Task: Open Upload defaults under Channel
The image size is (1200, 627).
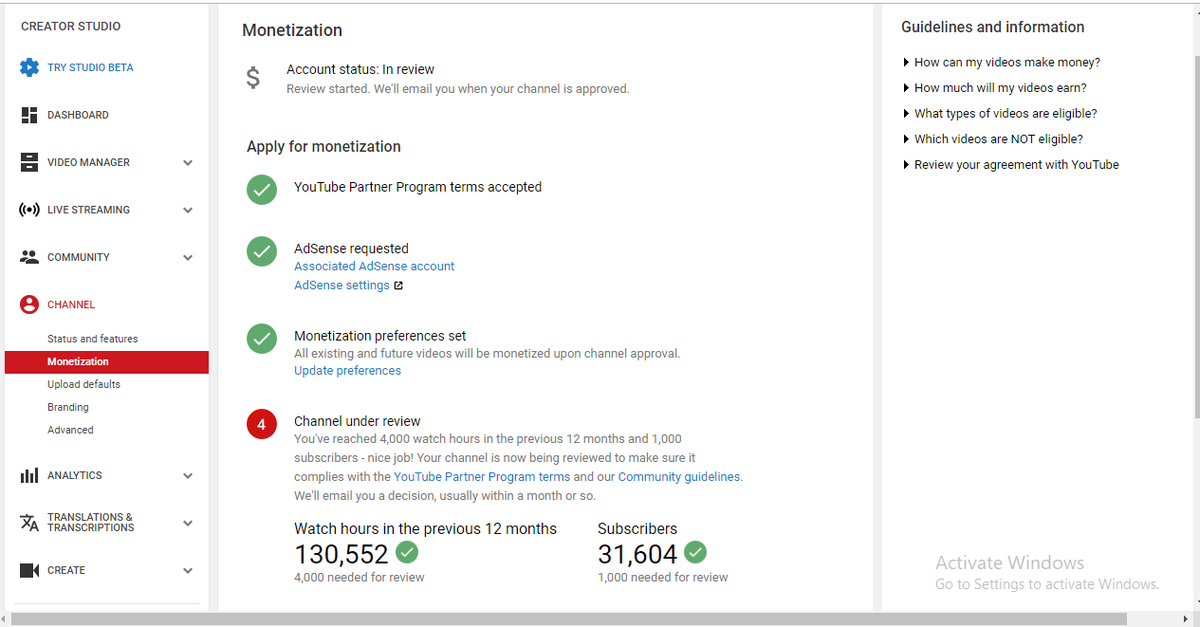Action: (x=84, y=385)
